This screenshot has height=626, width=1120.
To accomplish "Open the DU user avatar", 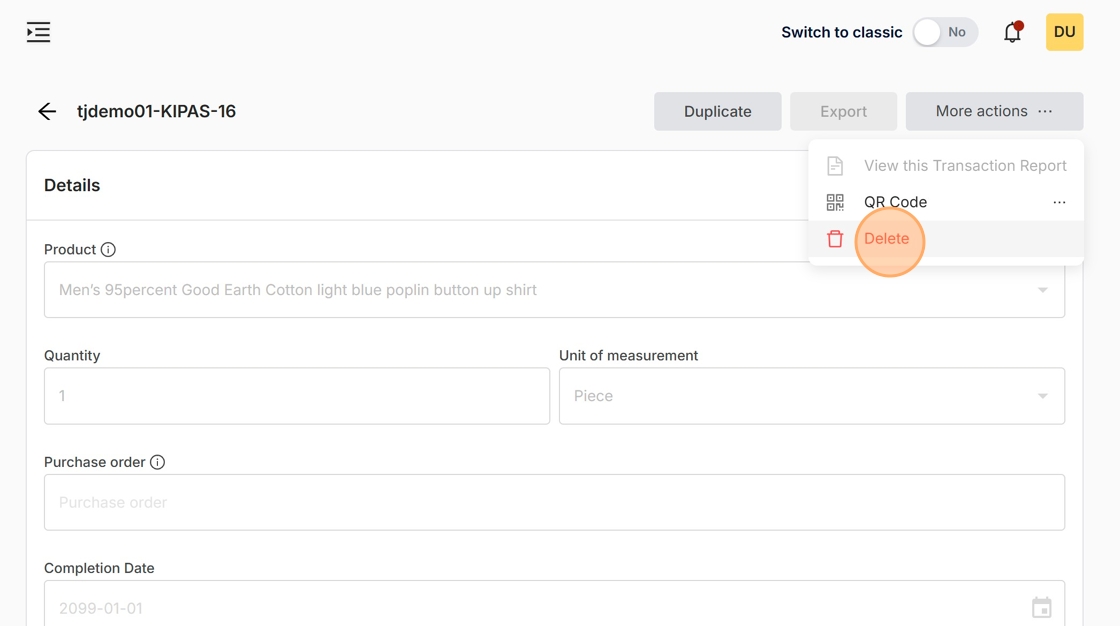I will [x=1064, y=32].
